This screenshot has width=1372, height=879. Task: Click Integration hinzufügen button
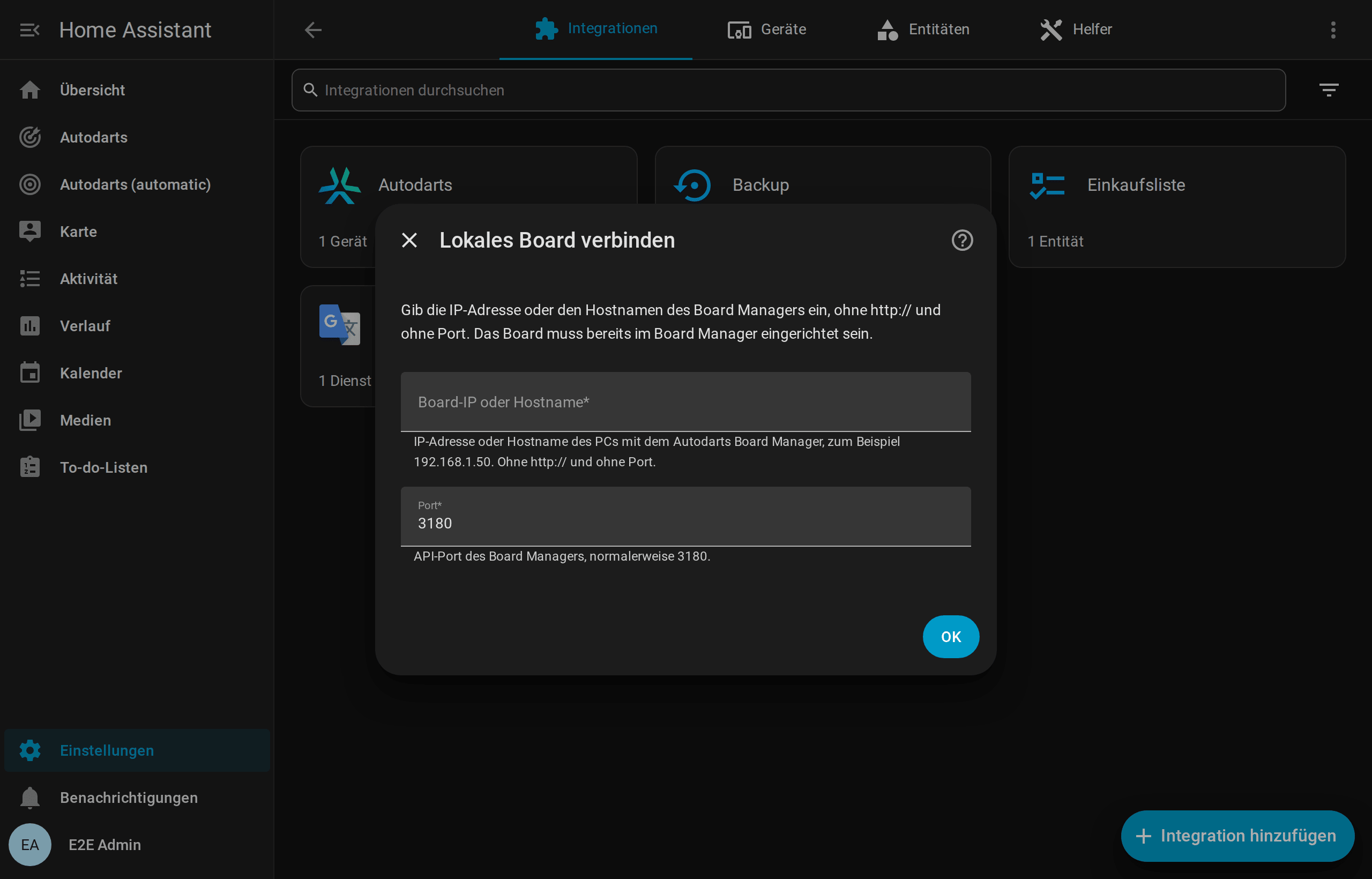pos(1237,836)
